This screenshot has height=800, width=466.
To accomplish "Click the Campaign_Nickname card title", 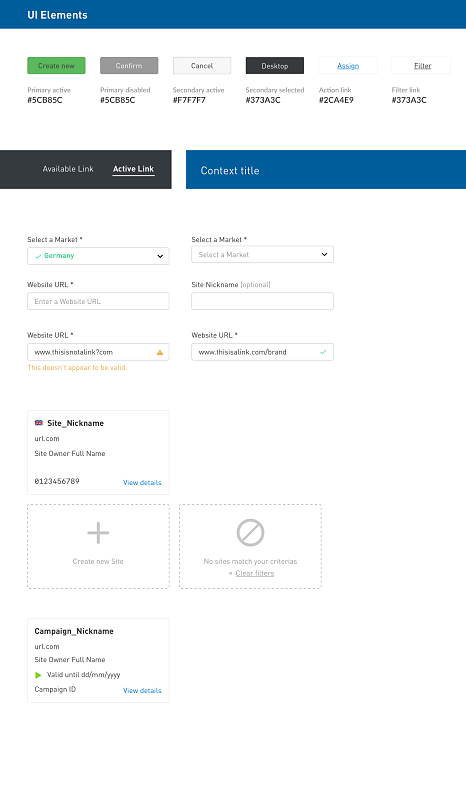I will (74, 631).
